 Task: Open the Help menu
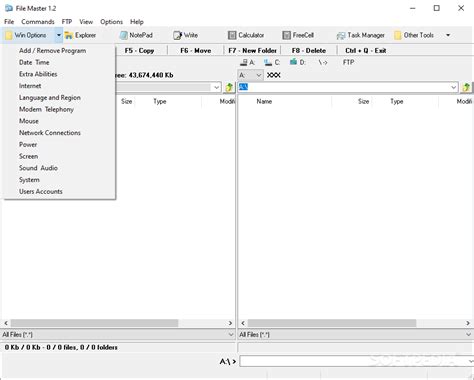point(137,22)
